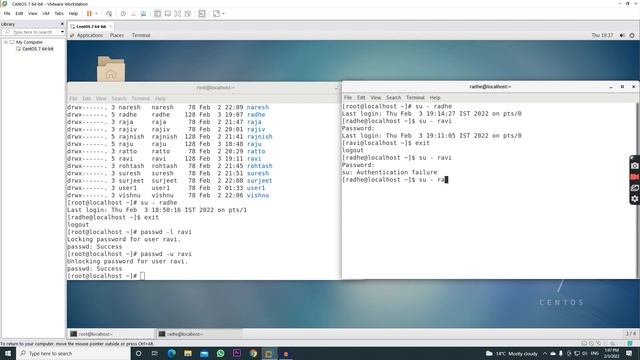Open Search menu in root@localhost terminal
Screen dimensions: 640x360
pos(119,98)
